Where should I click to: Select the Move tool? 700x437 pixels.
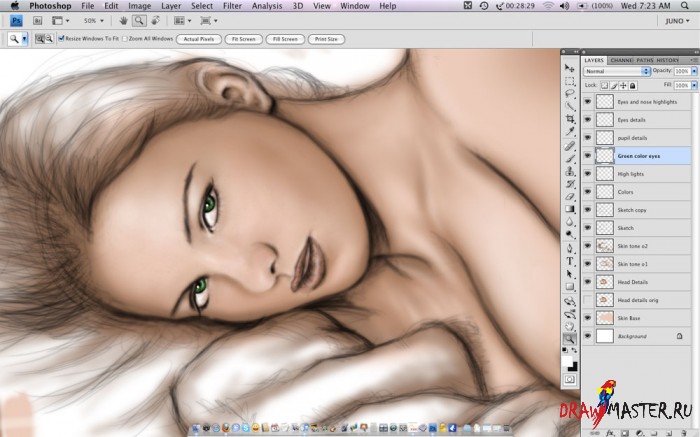click(x=569, y=68)
